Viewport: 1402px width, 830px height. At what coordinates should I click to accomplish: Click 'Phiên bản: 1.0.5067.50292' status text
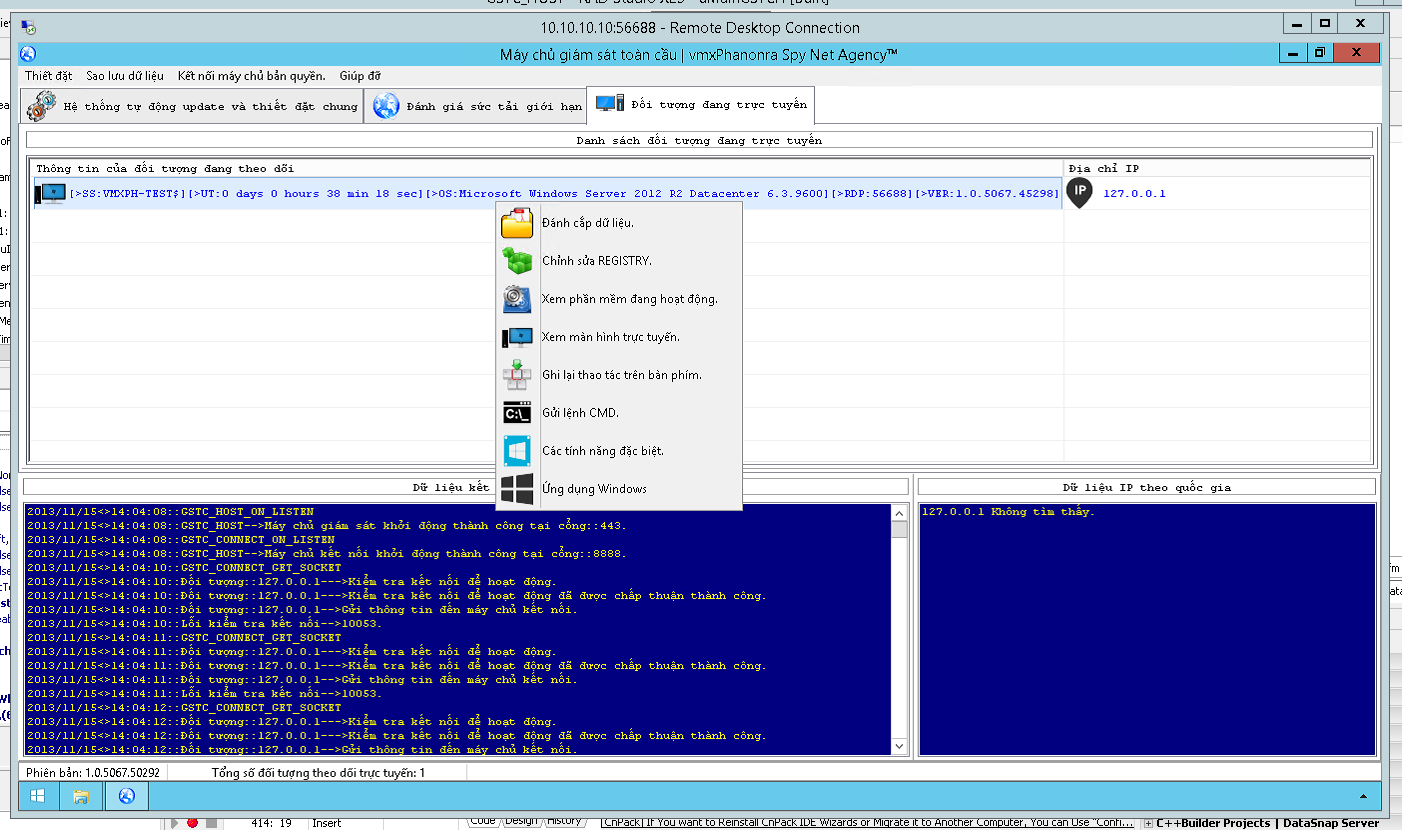pos(93,773)
